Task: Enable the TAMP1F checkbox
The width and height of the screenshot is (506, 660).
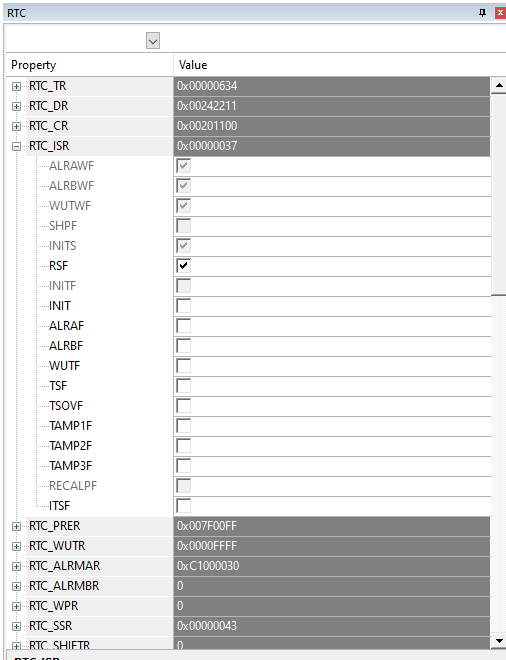Action: 184,426
